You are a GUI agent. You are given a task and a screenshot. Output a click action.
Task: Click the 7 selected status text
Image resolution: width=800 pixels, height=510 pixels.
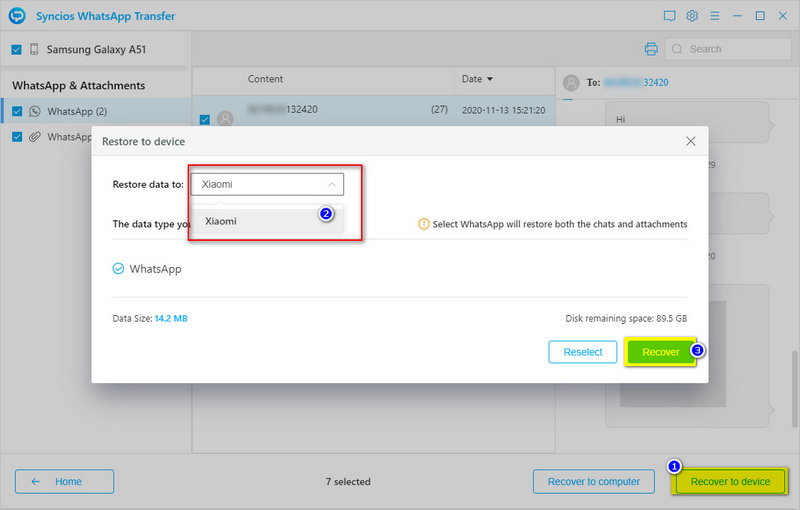pos(348,481)
